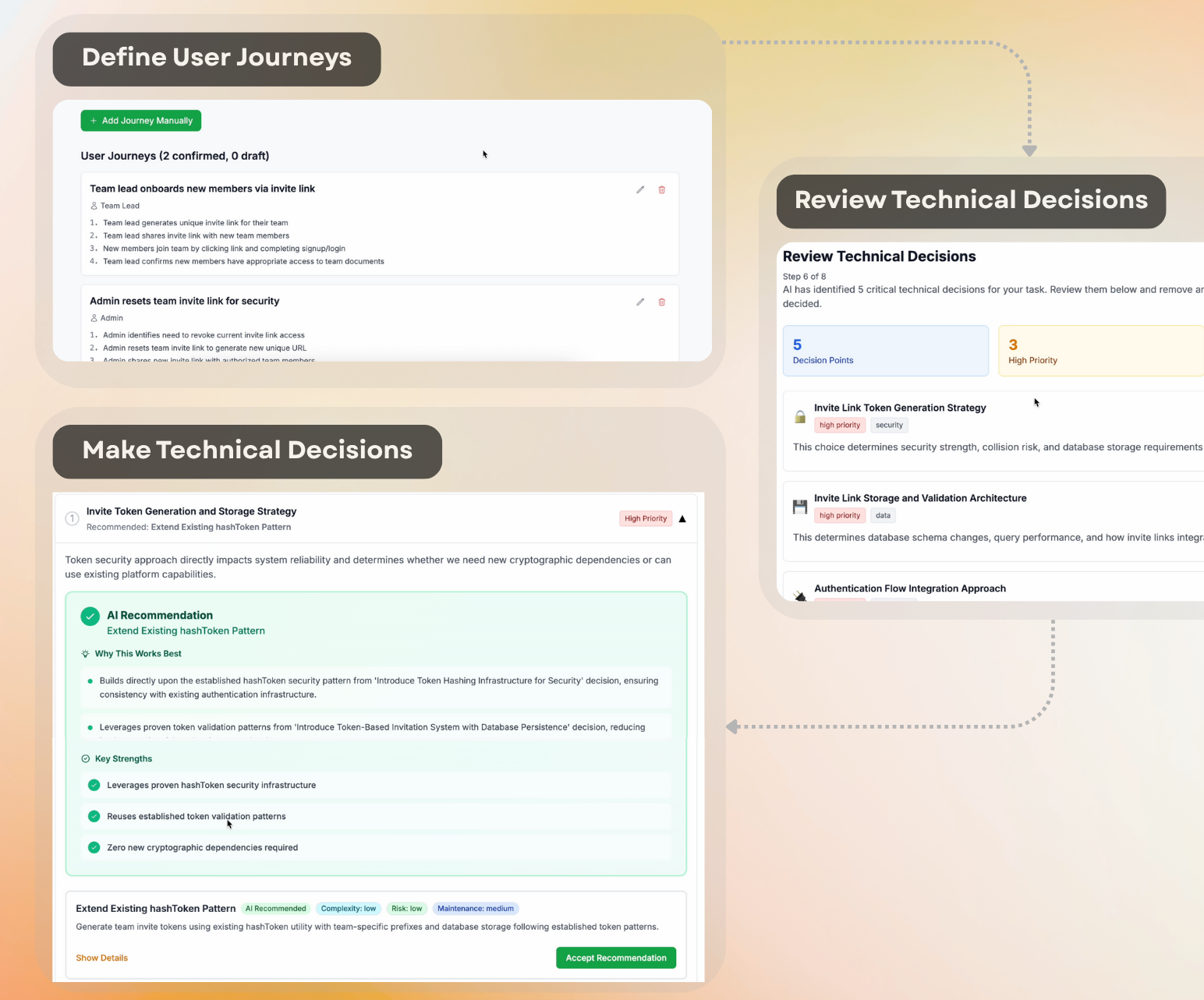Edit the Team lead onboards journey
1204x1000 pixels.
pyautogui.click(x=640, y=189)
